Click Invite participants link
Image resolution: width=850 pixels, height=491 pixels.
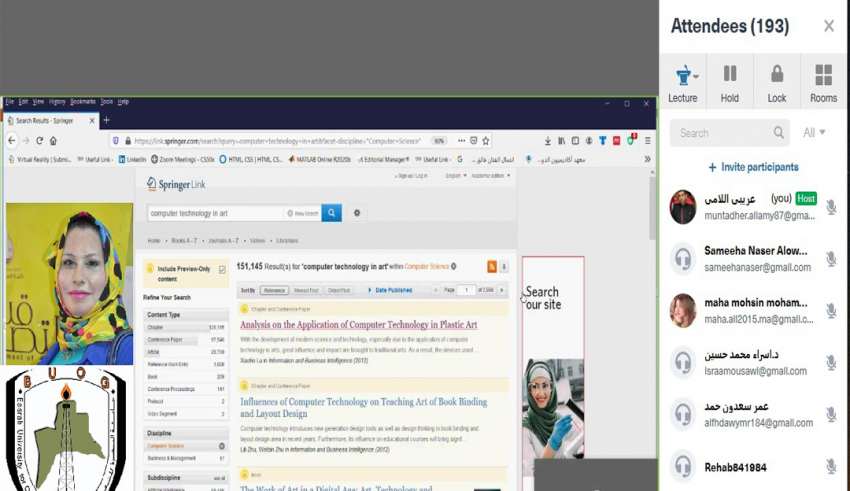pos(753,167)
